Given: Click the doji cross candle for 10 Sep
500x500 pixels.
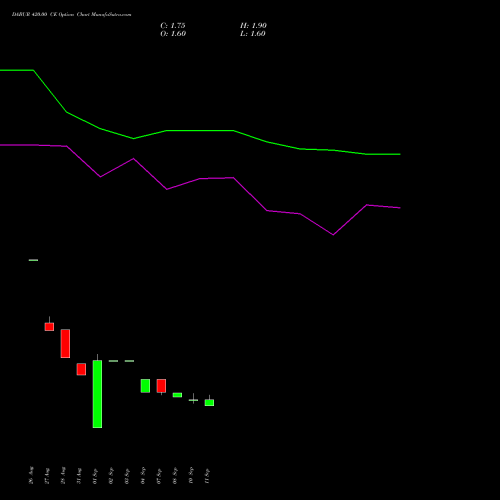Looking at the screenshot, I should [x=193, y=400].
